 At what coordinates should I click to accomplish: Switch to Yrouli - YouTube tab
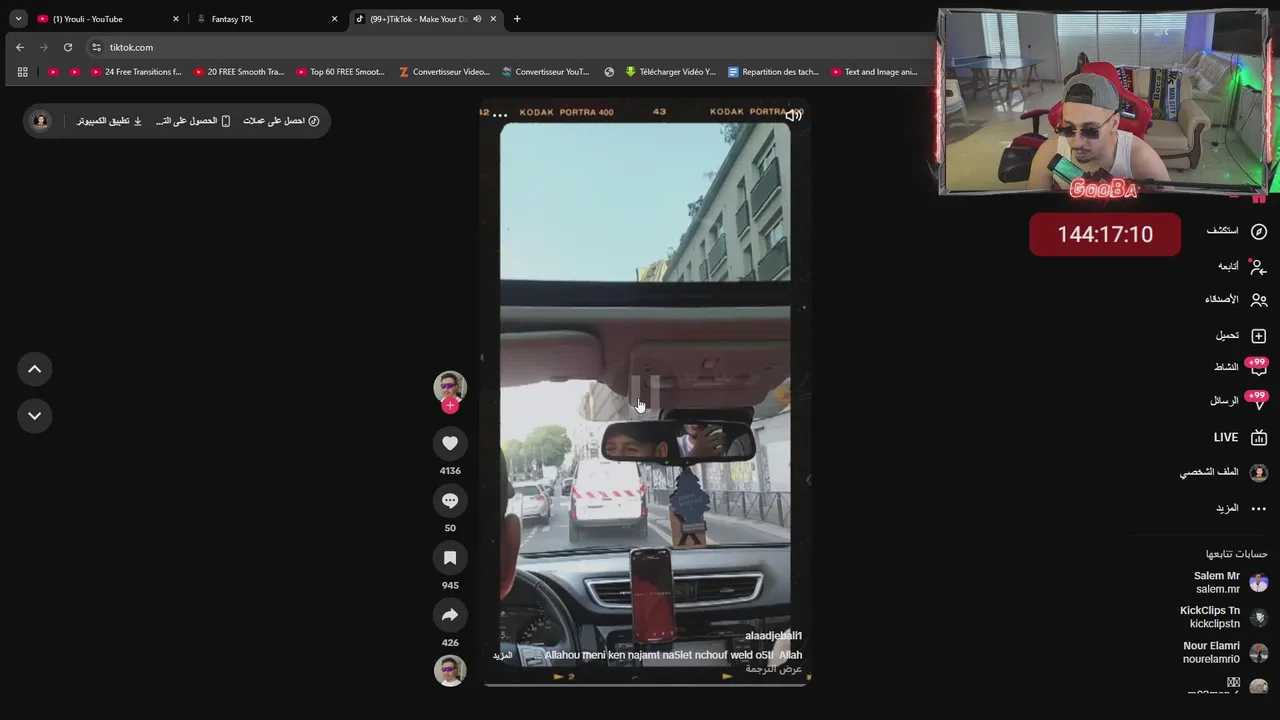[x=107, y=19]
